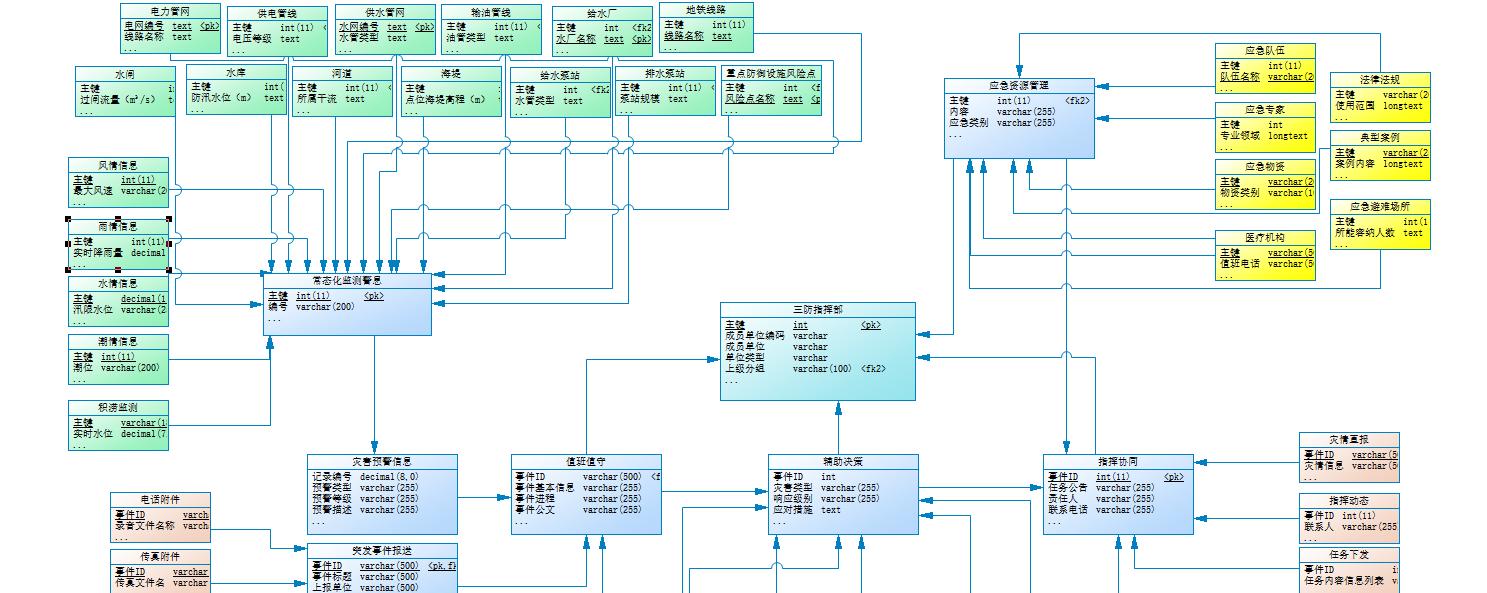The height and width of the screenshot is (593, 1487).
Task: Select the 输油管线 entity table
Action: tap(490, 30)
